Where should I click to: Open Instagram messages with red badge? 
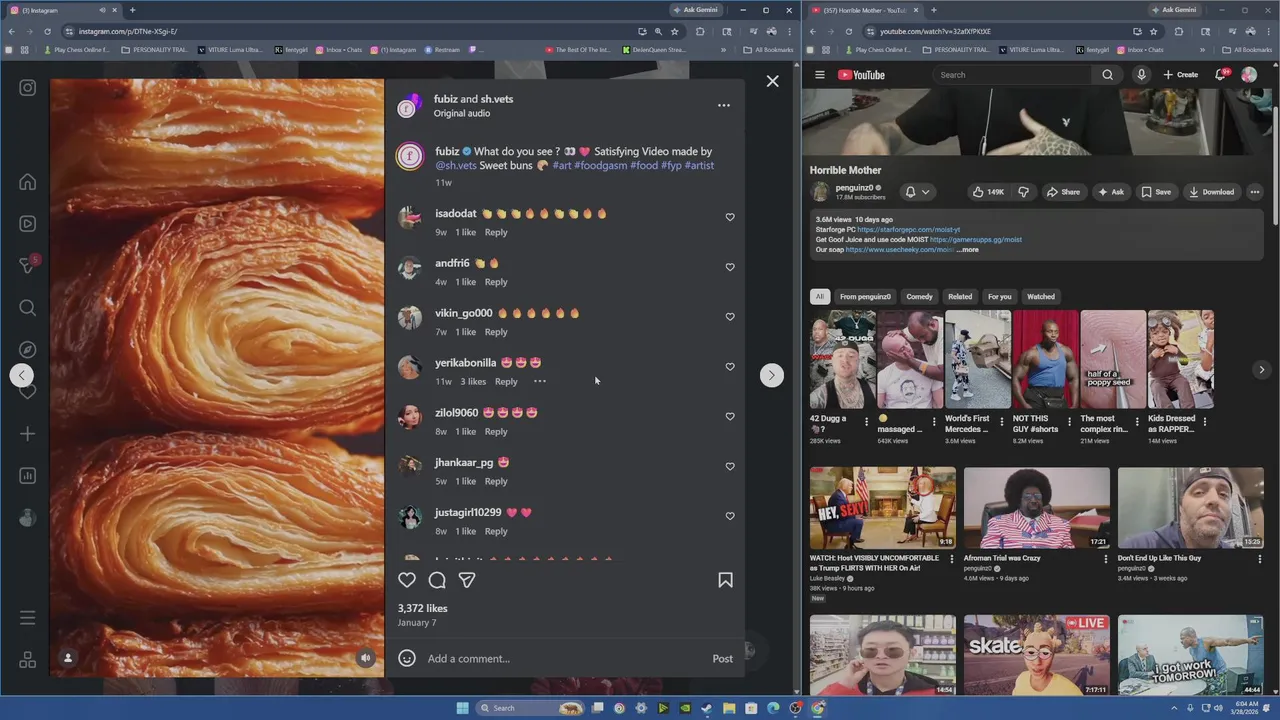28,265
